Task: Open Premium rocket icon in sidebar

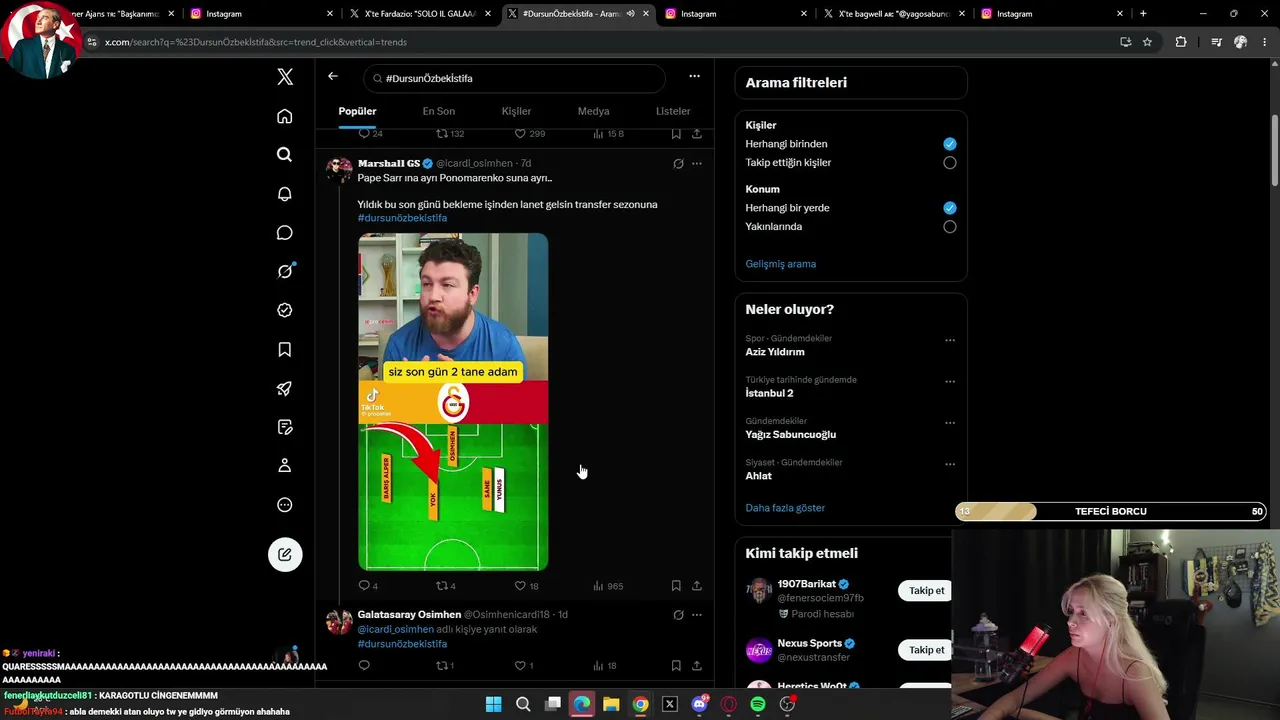Action: click(x=285, y=388)
